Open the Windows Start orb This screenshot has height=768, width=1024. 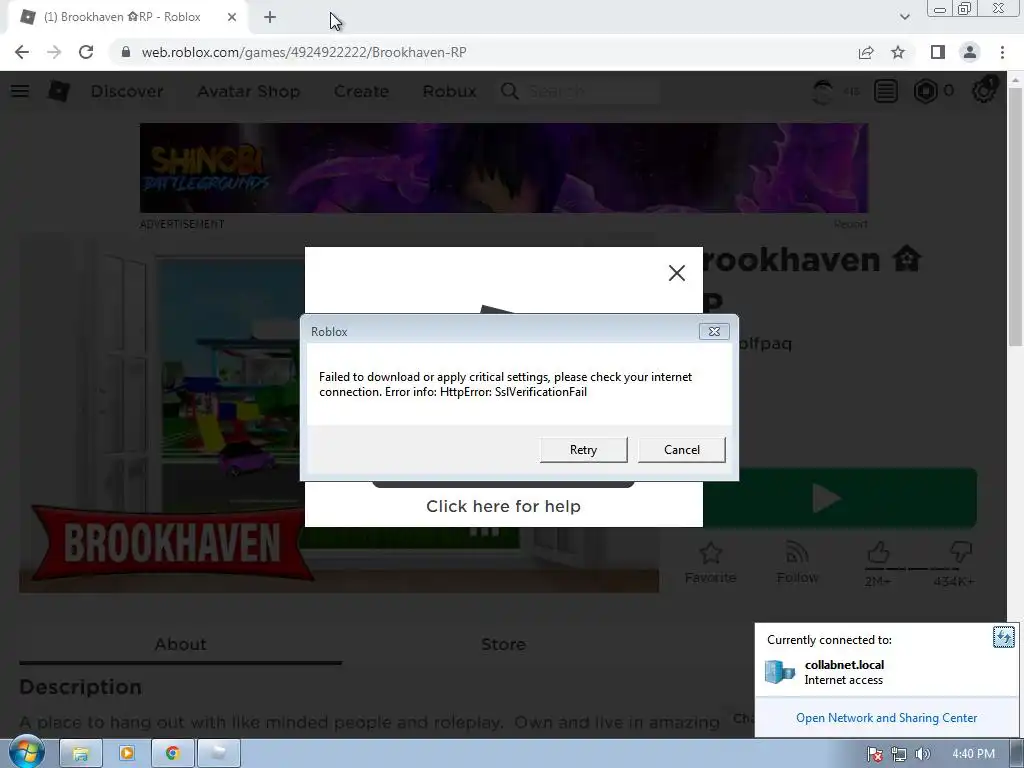click(26, 752)
